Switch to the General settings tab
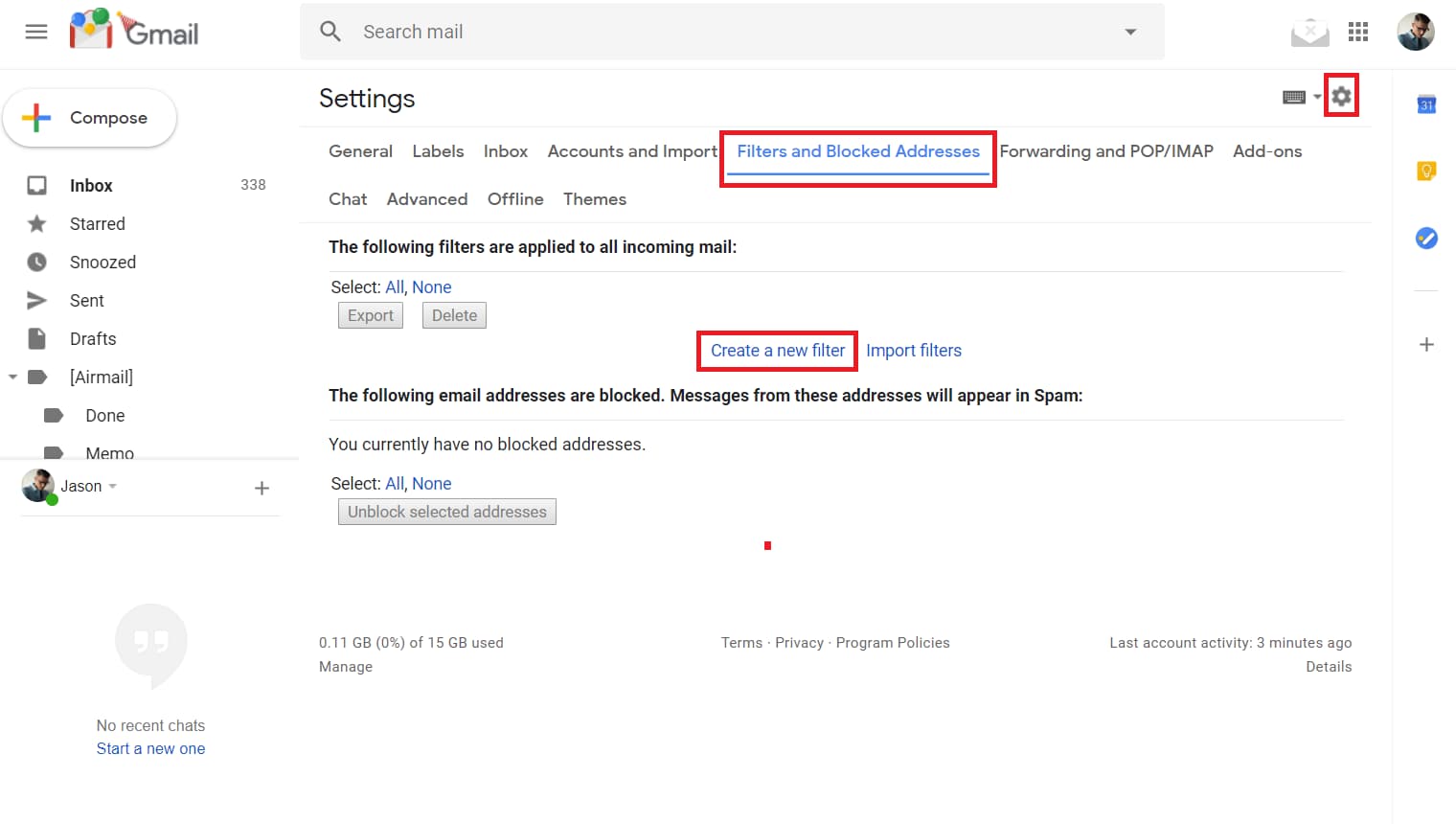 [360, 150]
